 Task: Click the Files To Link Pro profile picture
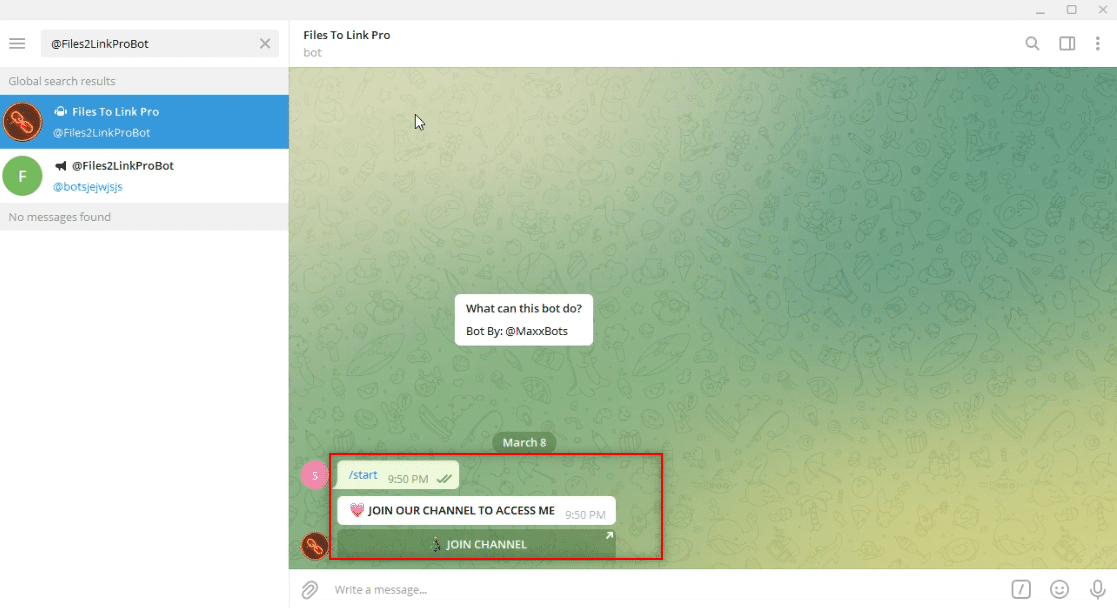23,121
